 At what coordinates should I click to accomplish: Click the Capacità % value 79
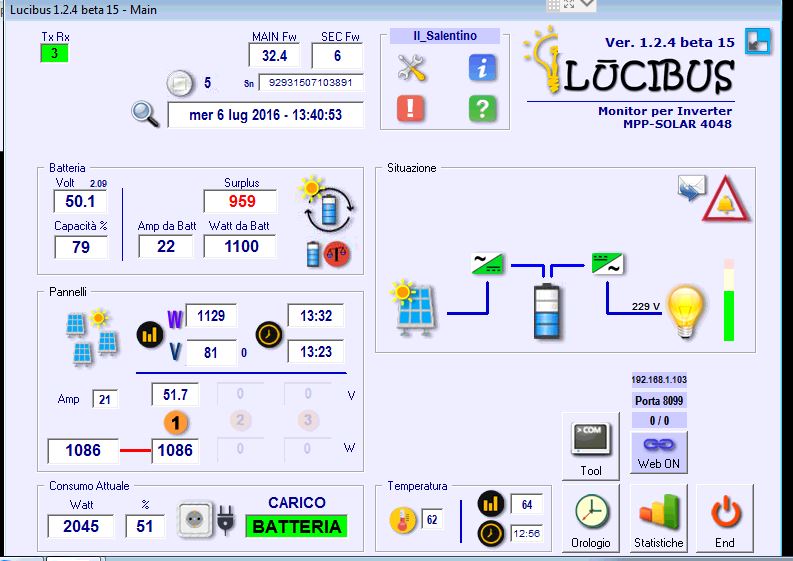(81, 247)
